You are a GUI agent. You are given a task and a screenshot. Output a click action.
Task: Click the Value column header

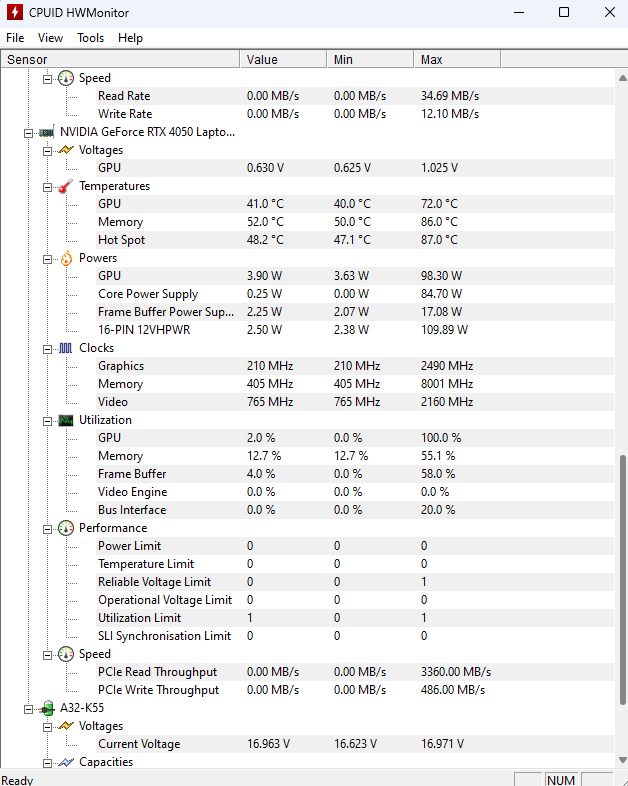point(284,60)
